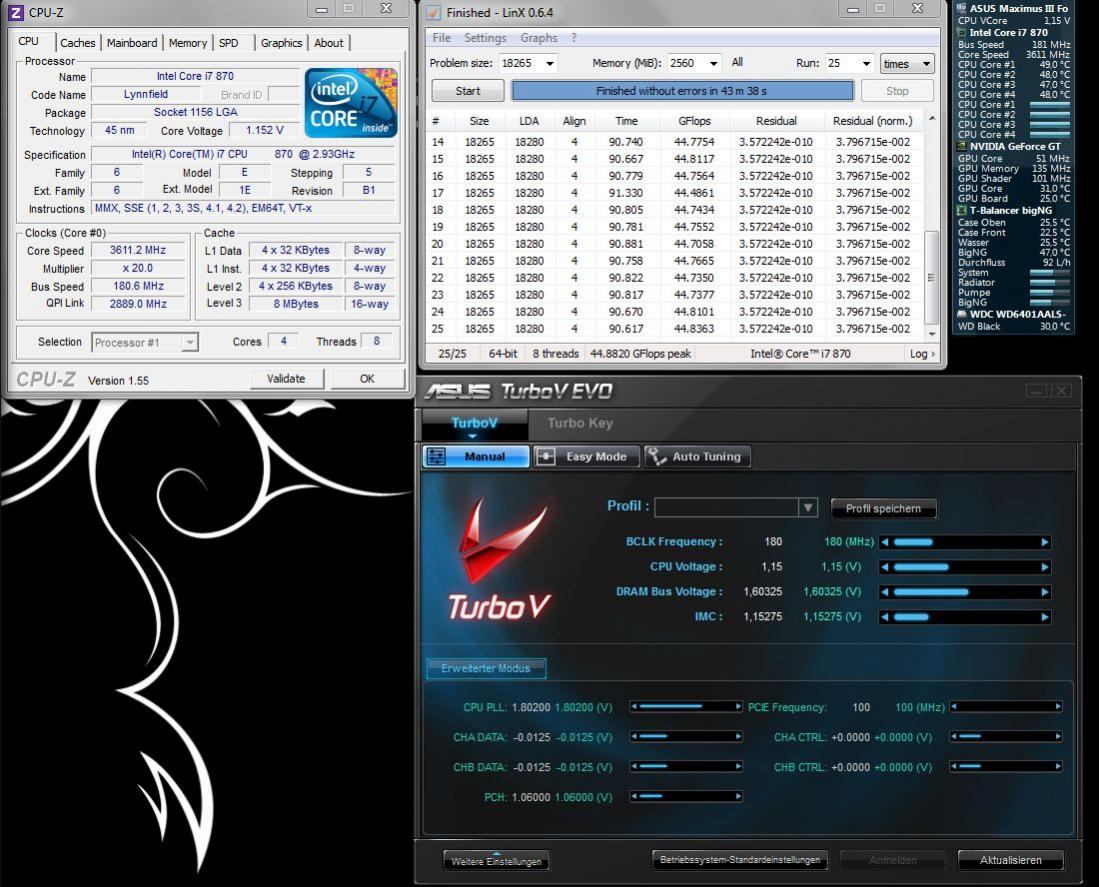
Task: Click the Validate button in CPU-Z
Action: pos(286,378)
